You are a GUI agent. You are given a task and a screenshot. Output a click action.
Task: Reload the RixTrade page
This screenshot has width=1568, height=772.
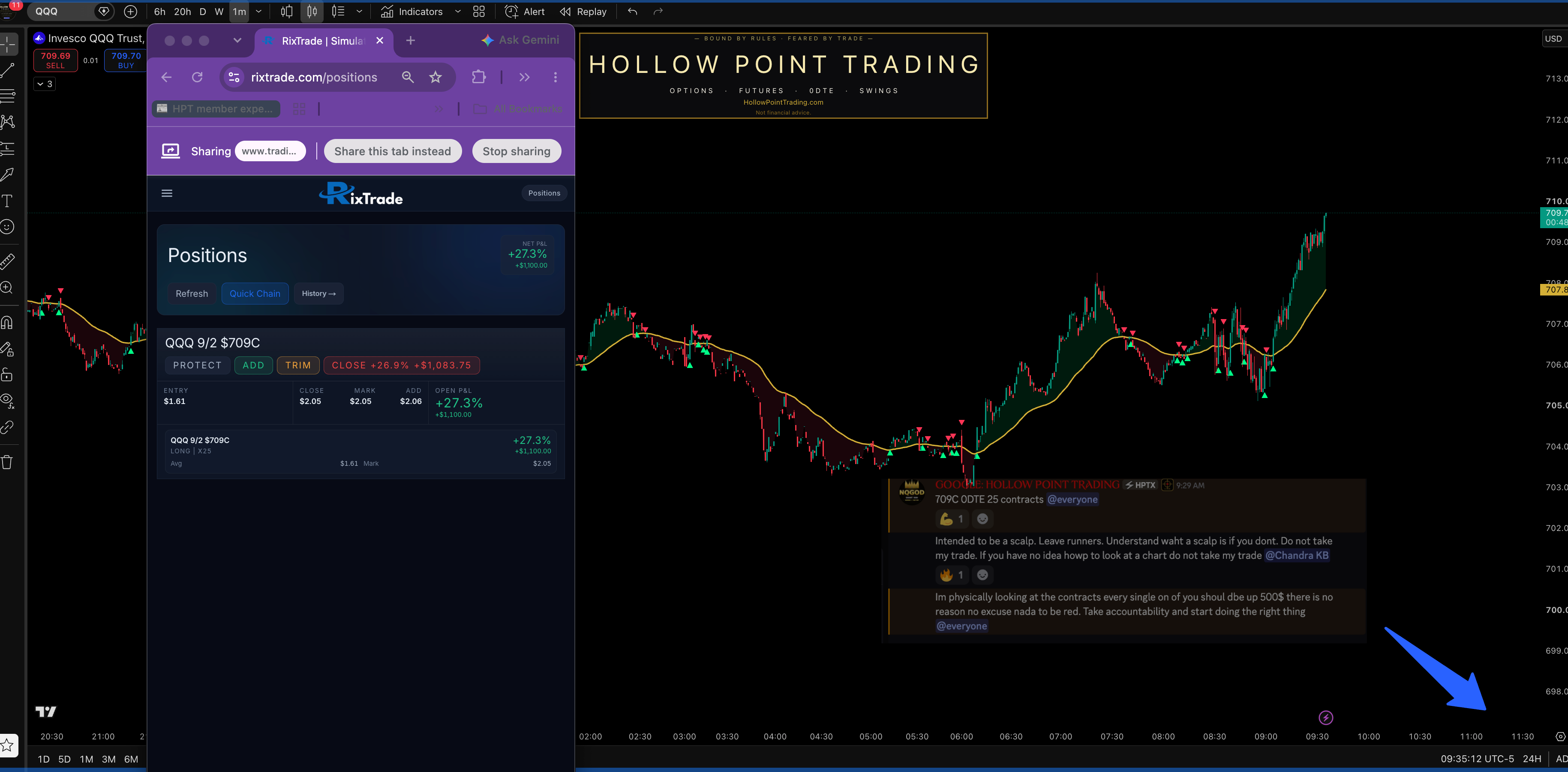pyautogui.click(x=197, y=77)
